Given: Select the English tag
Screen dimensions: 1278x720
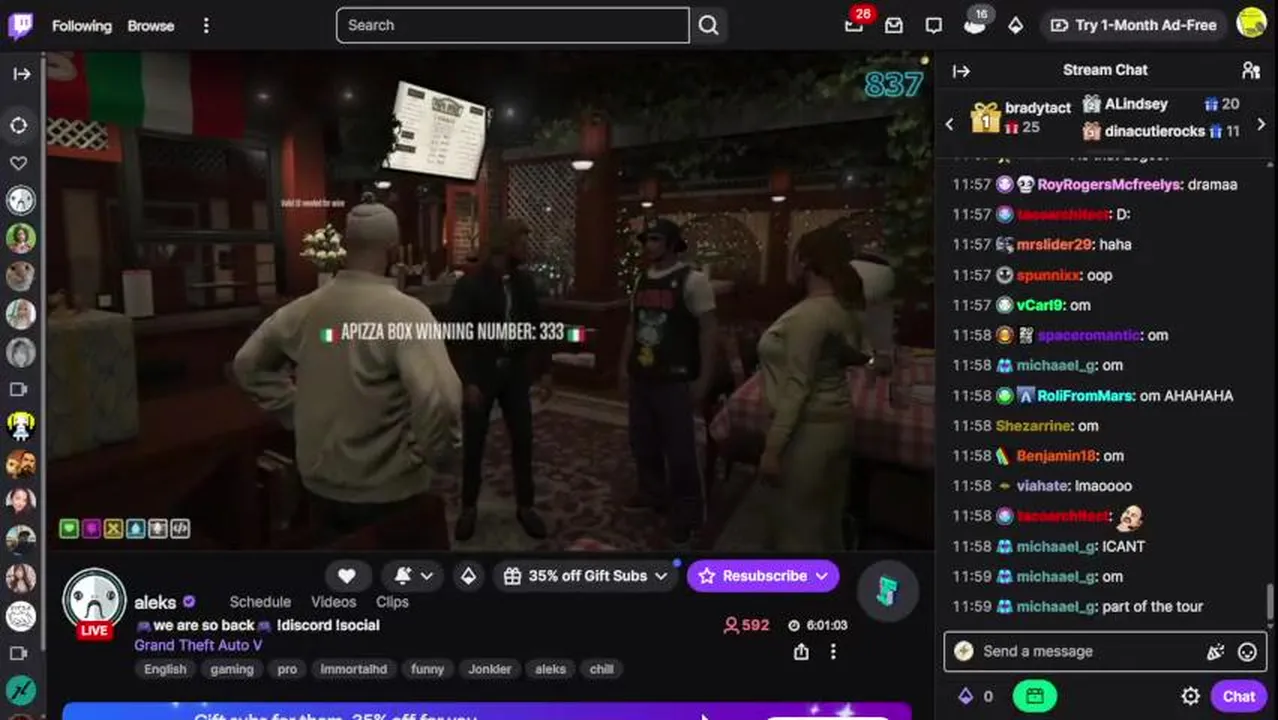Looking at the screenshot, I should [x=165, y=669].
